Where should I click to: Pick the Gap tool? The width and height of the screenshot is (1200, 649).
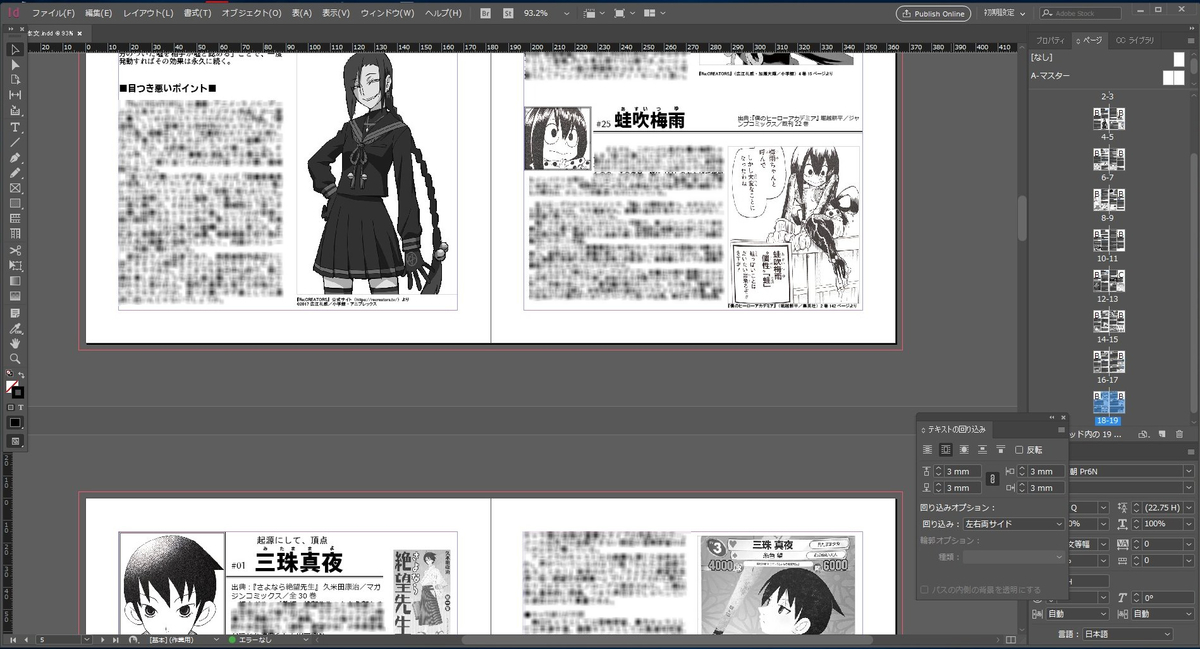15,96
